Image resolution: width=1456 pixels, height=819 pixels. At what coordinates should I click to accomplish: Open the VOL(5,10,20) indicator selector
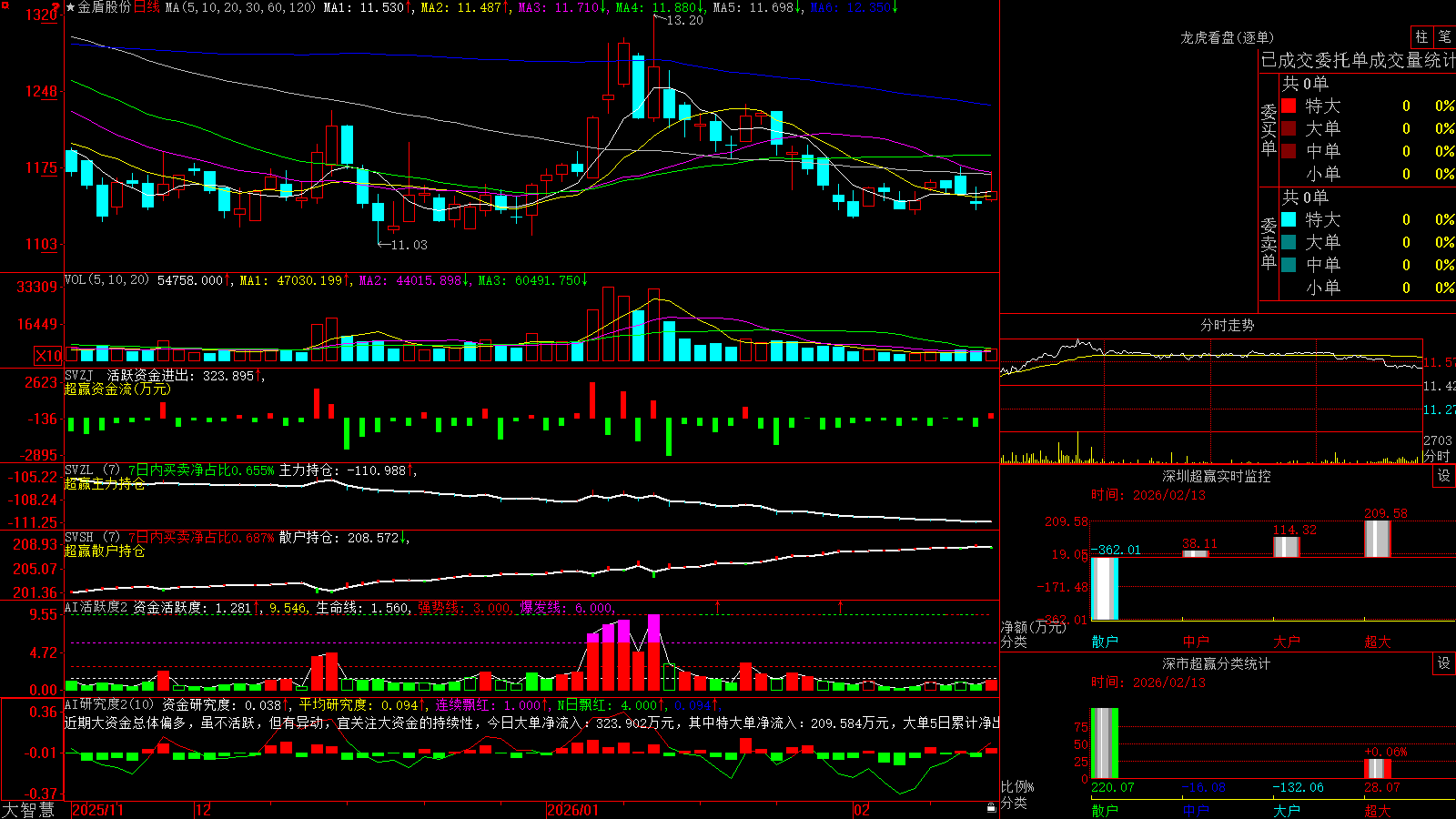click(x=107, y=280)
